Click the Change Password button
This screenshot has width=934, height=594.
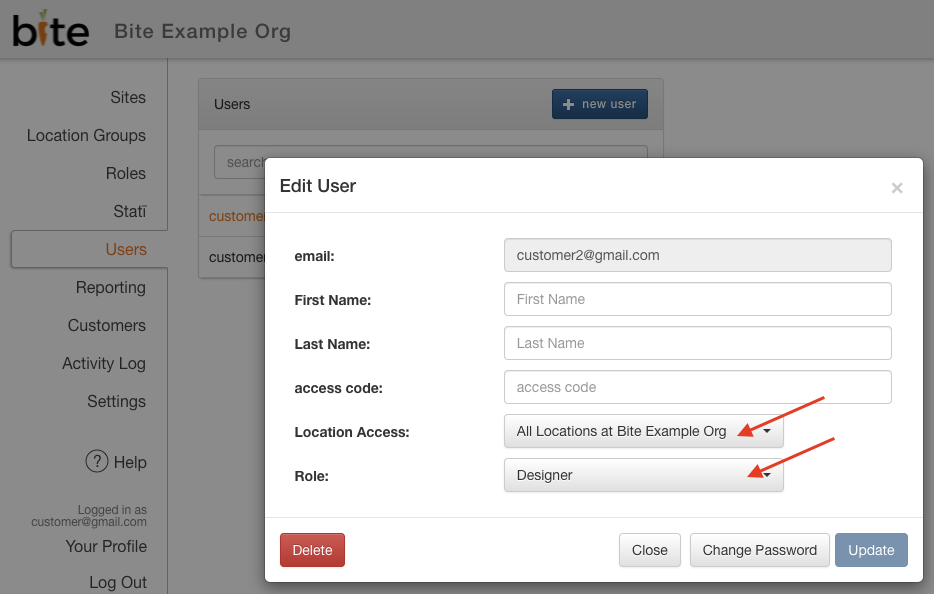(x=759, y=550)
